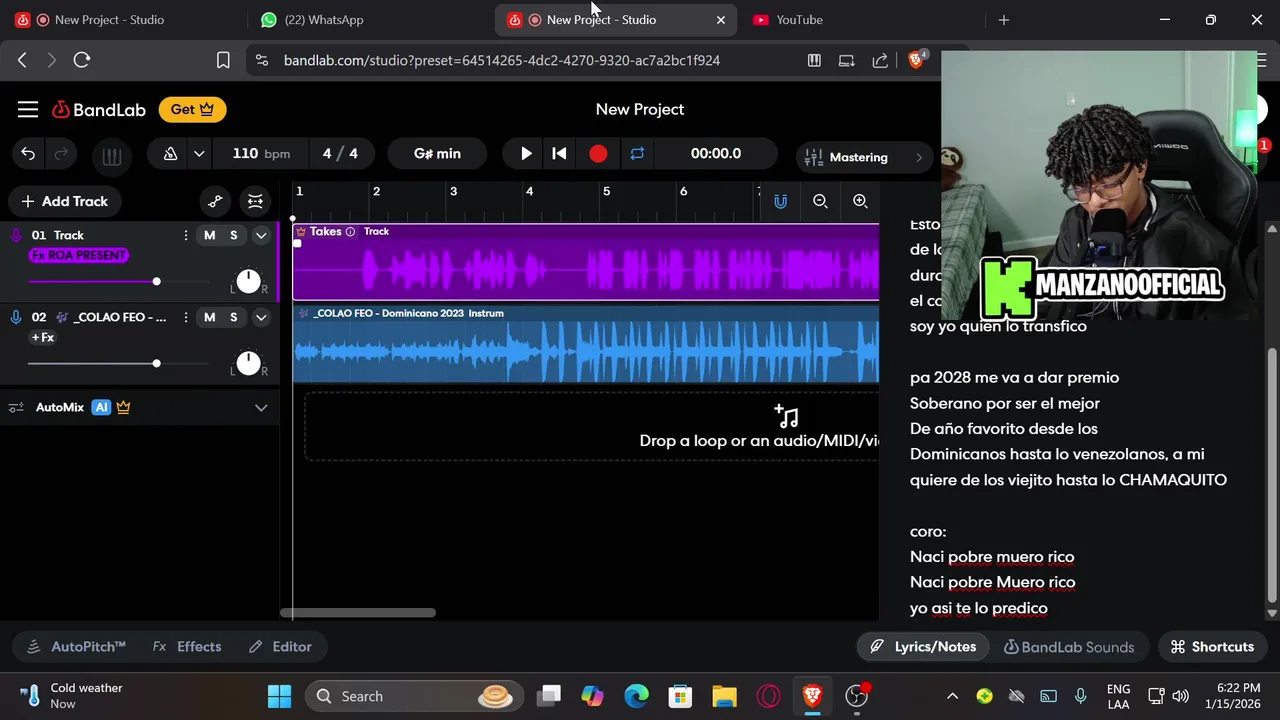This screenshot has height=720, width=1280.
Task: Open the virtual piano keyboard icon
Action: (111, 155)
